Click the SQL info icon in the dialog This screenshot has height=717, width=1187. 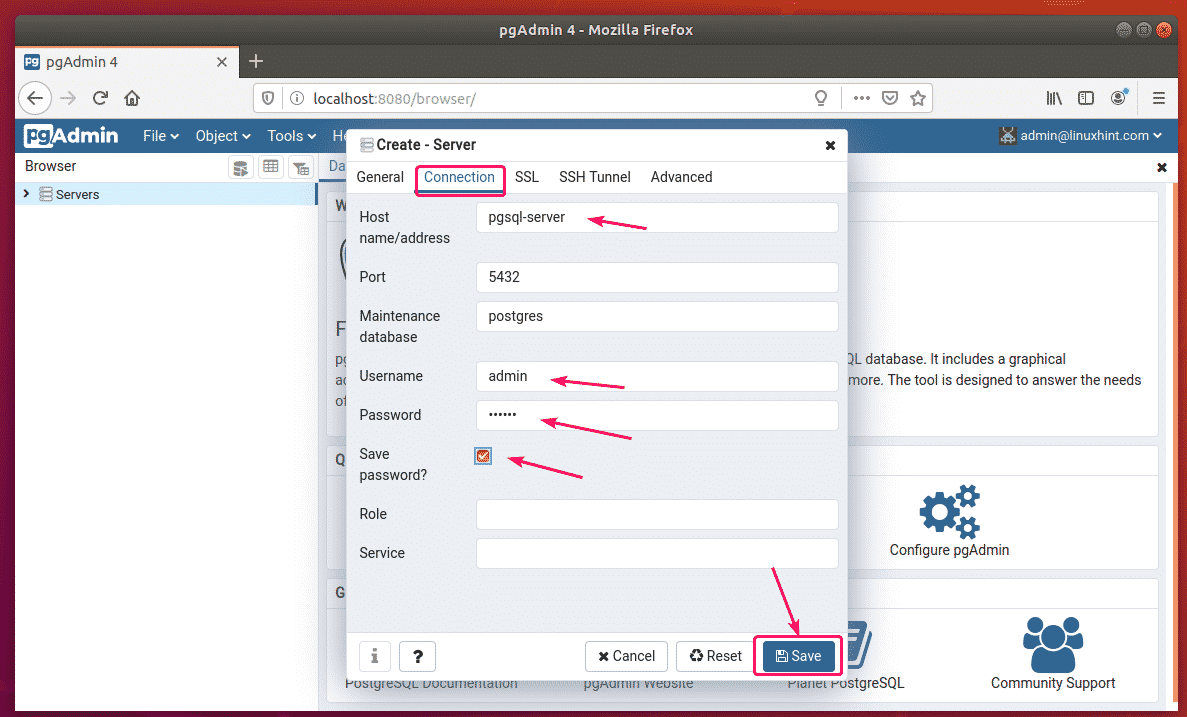(x=375, y=656)
